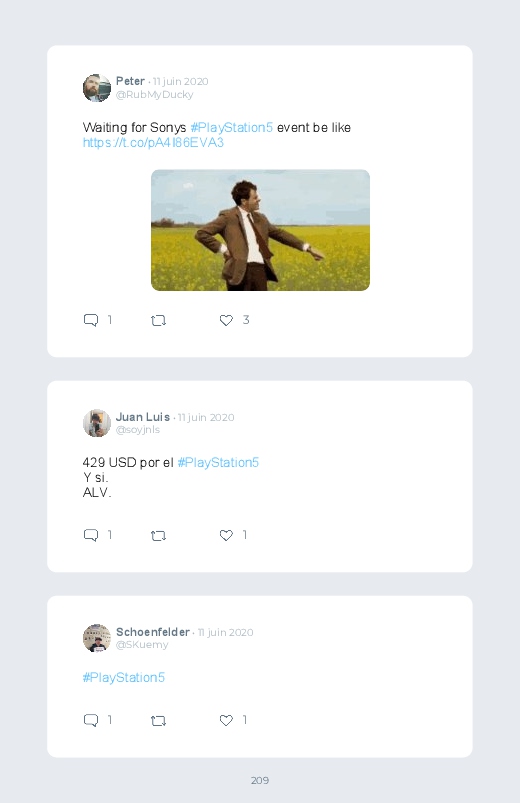
Task: Open the @soyjnls handle
Action: pyautogui.click(x=138, y=430)
